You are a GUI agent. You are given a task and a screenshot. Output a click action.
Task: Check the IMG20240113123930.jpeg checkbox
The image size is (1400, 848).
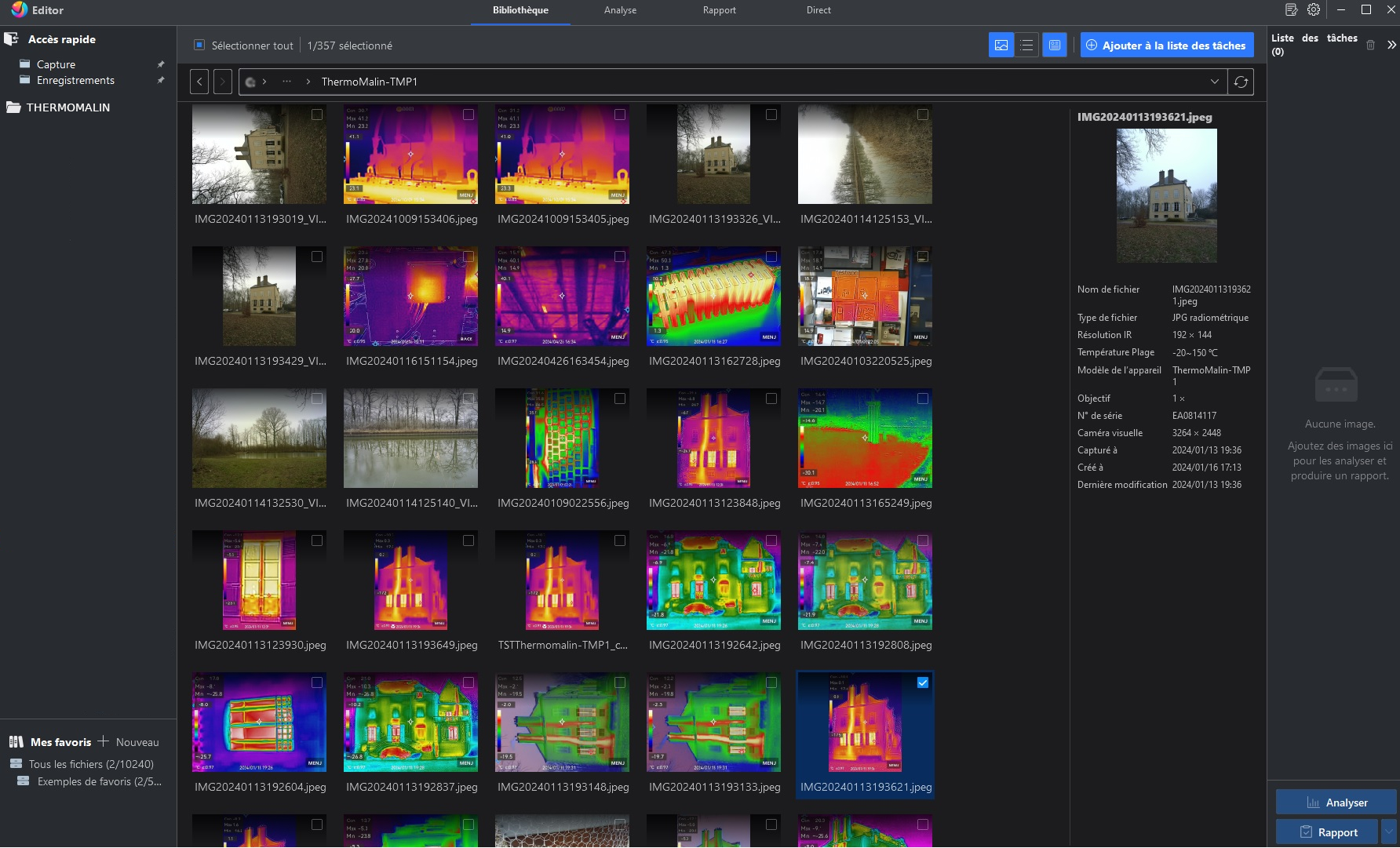click(317, 540)
